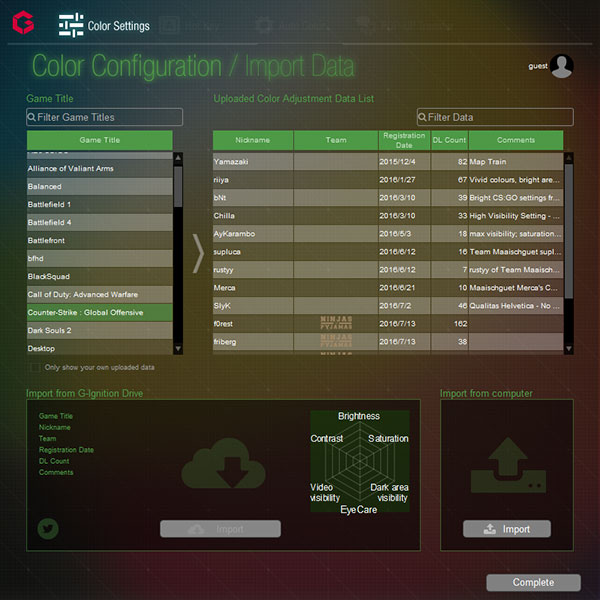600x600 pixels.
Task: Select Merca's data row
Action: tap(388, 287)
